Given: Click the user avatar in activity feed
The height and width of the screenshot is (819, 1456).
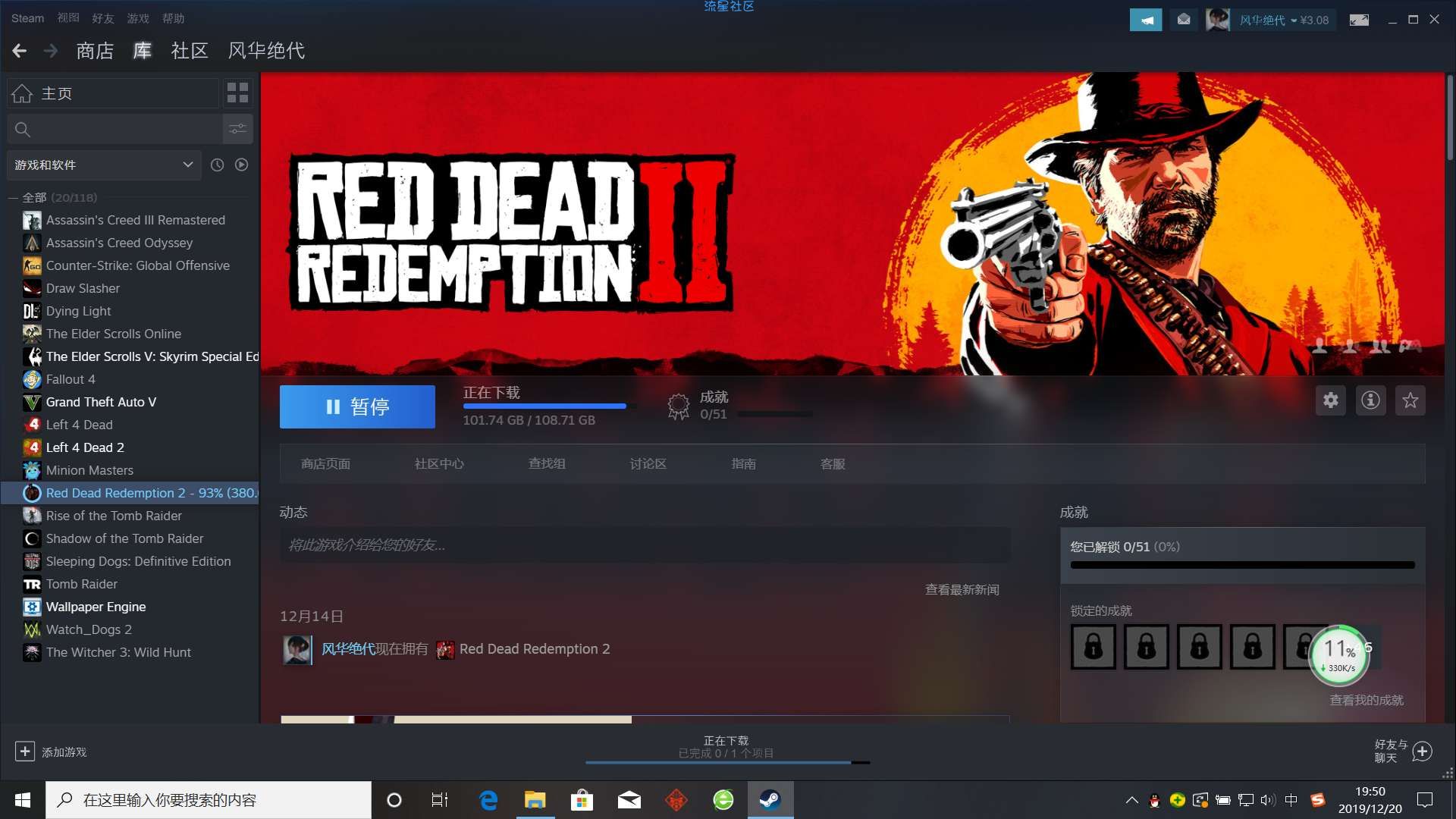Looking at the screenshot, I should click(x=297, y=649).
